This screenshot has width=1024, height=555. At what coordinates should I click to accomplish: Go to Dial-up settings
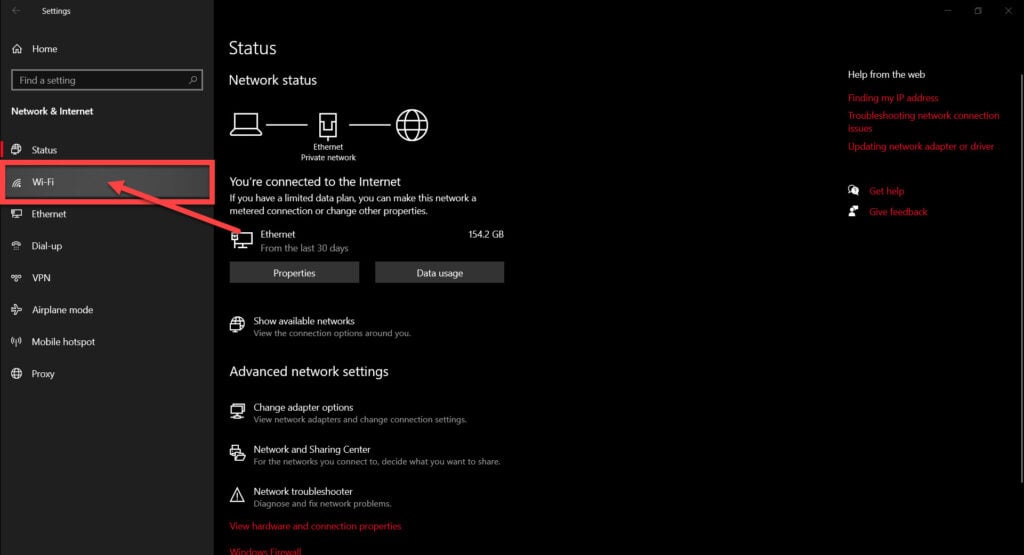pos(107,246)
